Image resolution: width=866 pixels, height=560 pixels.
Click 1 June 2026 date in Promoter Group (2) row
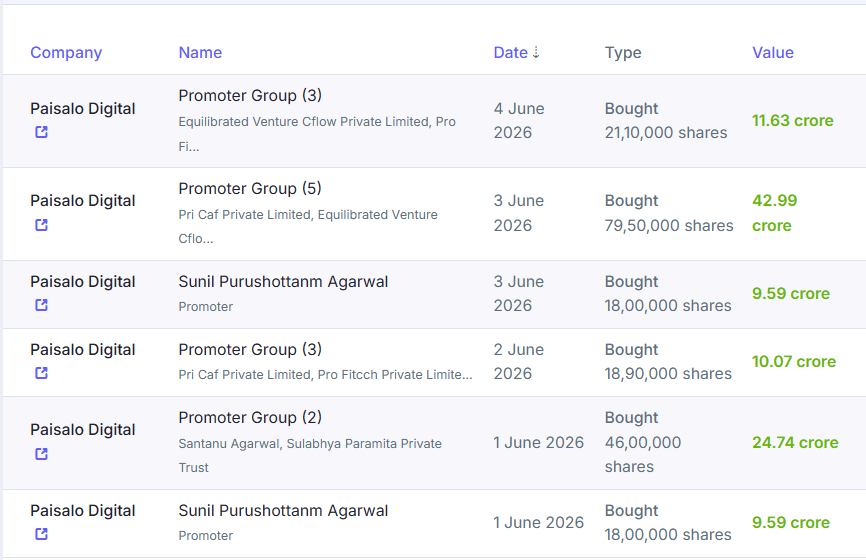pyautogui.click(x=538, y=442)
